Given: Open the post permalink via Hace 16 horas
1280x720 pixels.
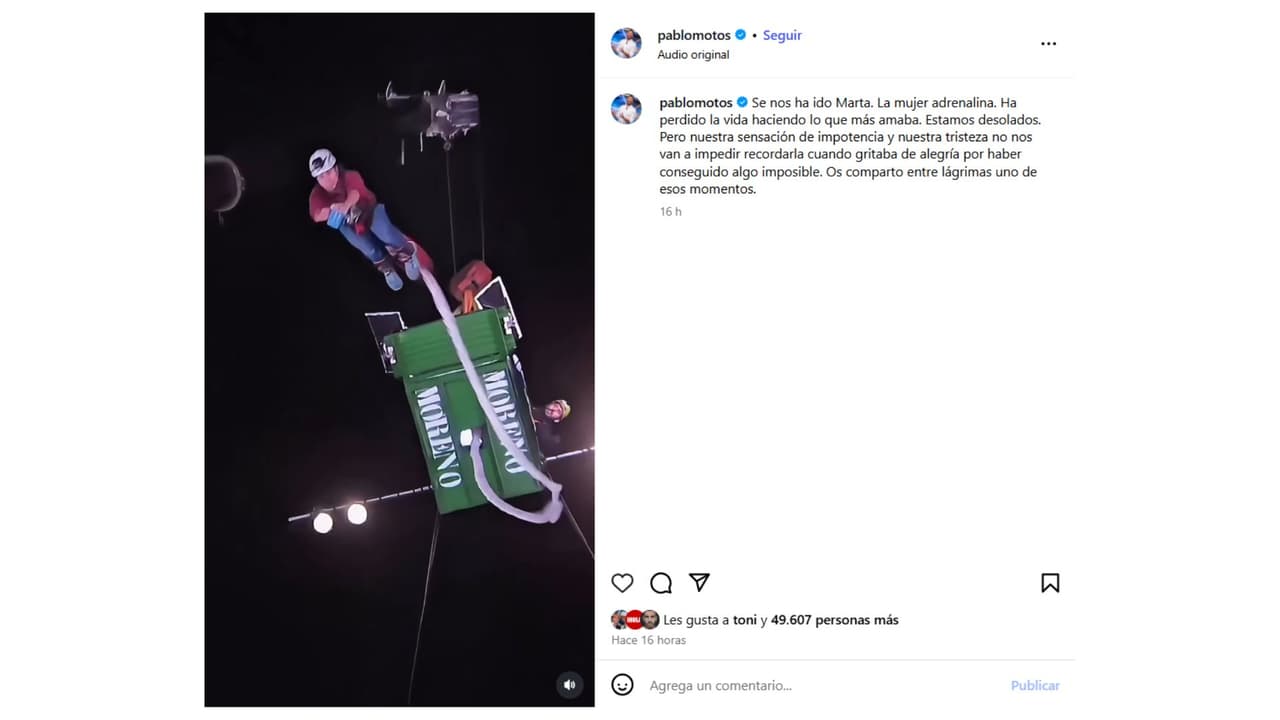Looking at the screenshot, I should coord(648,640).
